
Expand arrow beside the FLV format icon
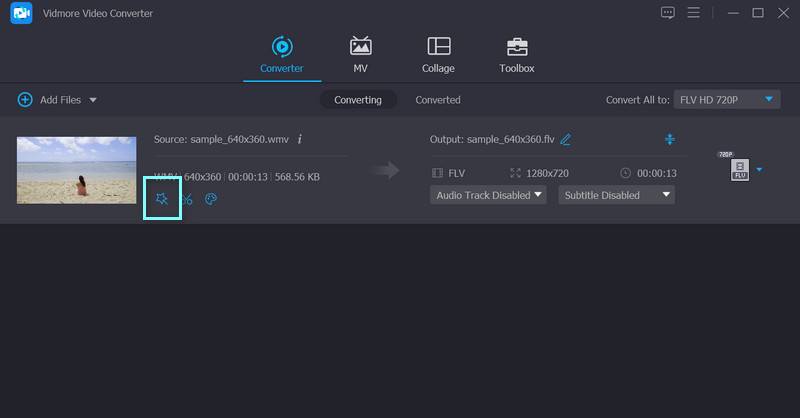[x=759, y=169]
